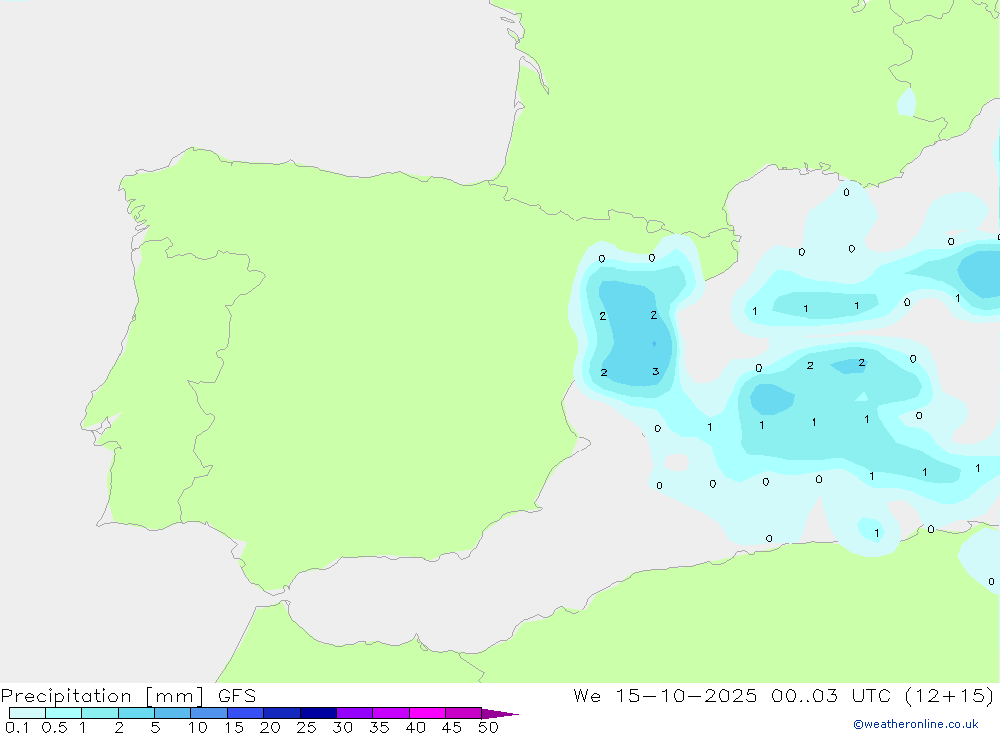Select the 45–50 mm legend color swatch
The image size is (1000, 733).
464,713
